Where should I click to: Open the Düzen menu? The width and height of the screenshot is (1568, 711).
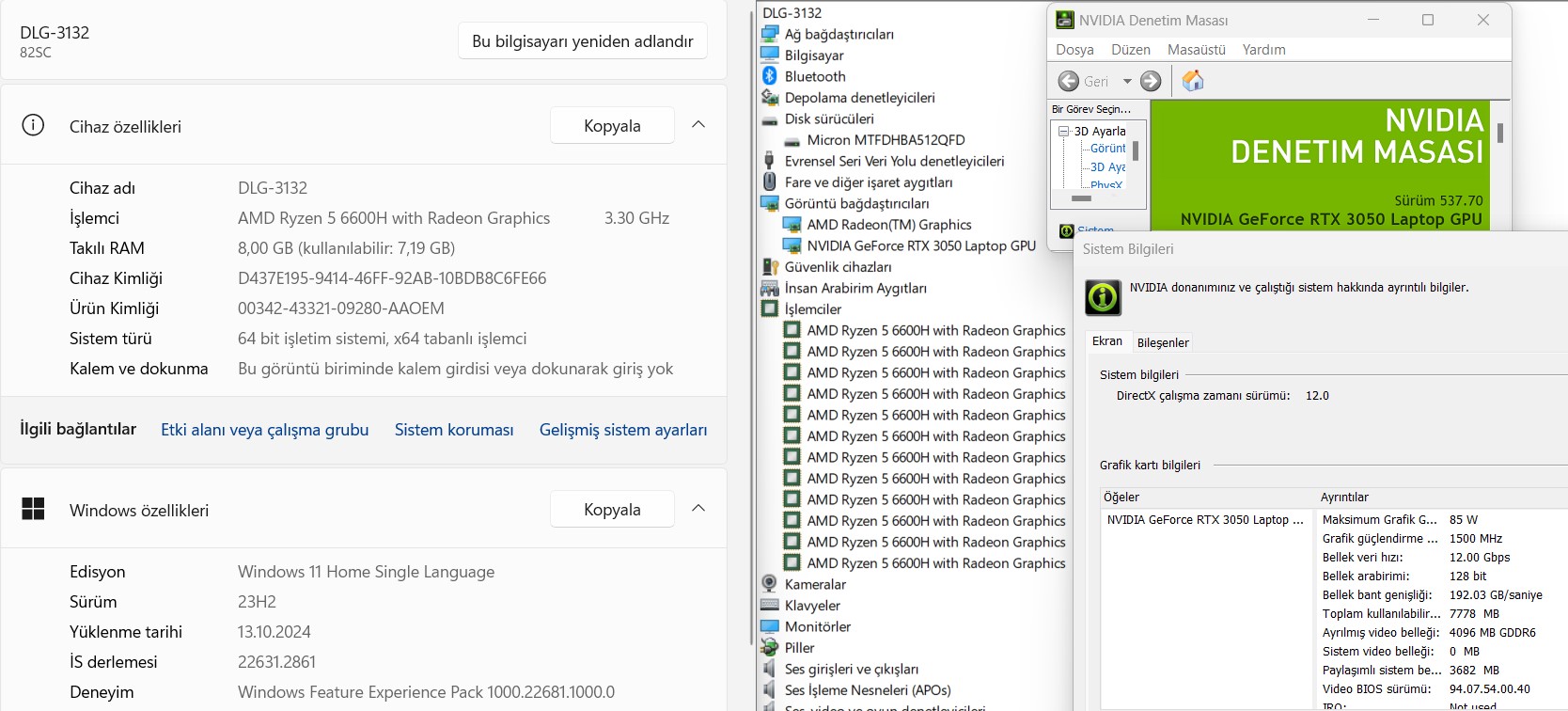[x=1131, y=50]
